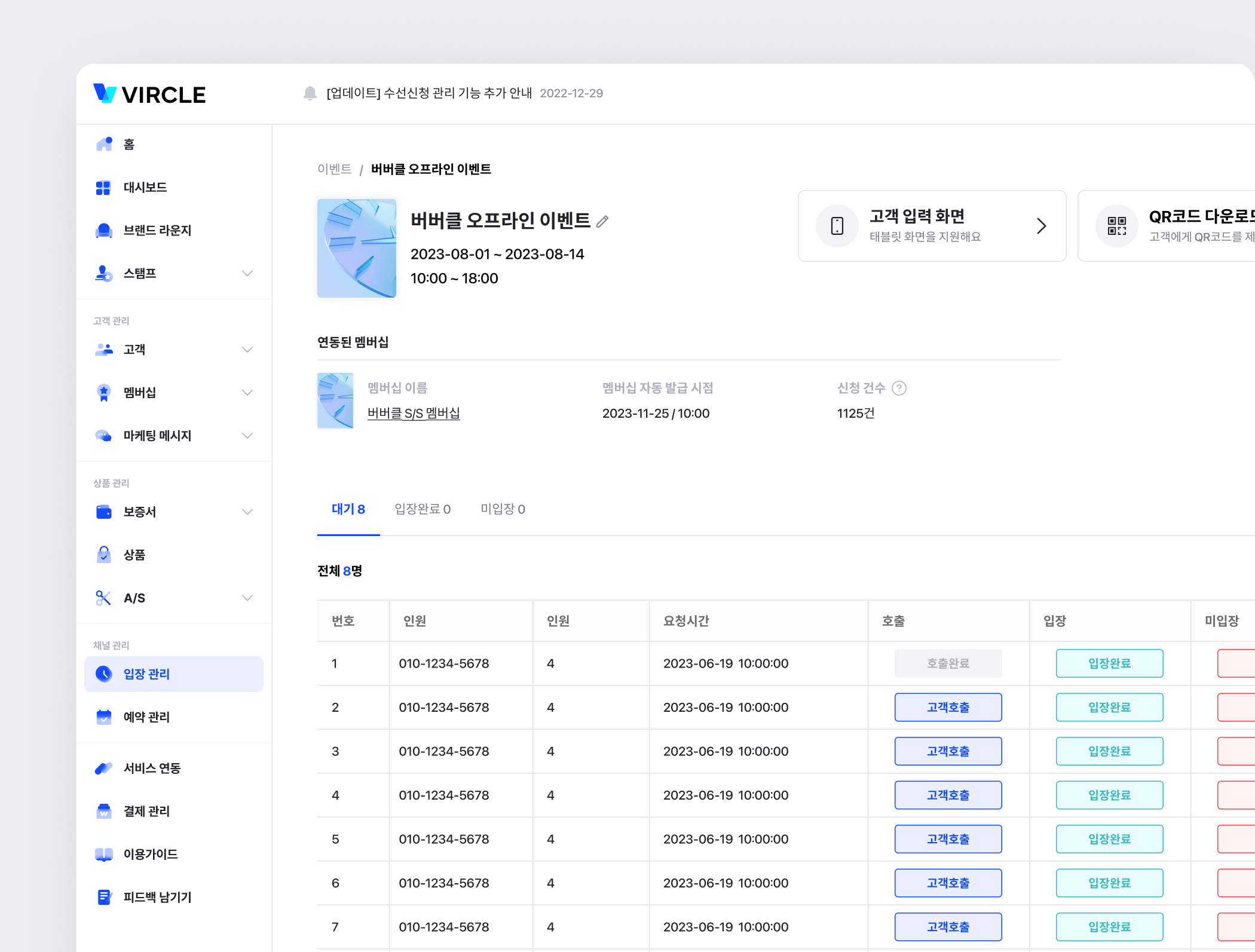Switch to the 입장완료 0 tab

(423, 509)
